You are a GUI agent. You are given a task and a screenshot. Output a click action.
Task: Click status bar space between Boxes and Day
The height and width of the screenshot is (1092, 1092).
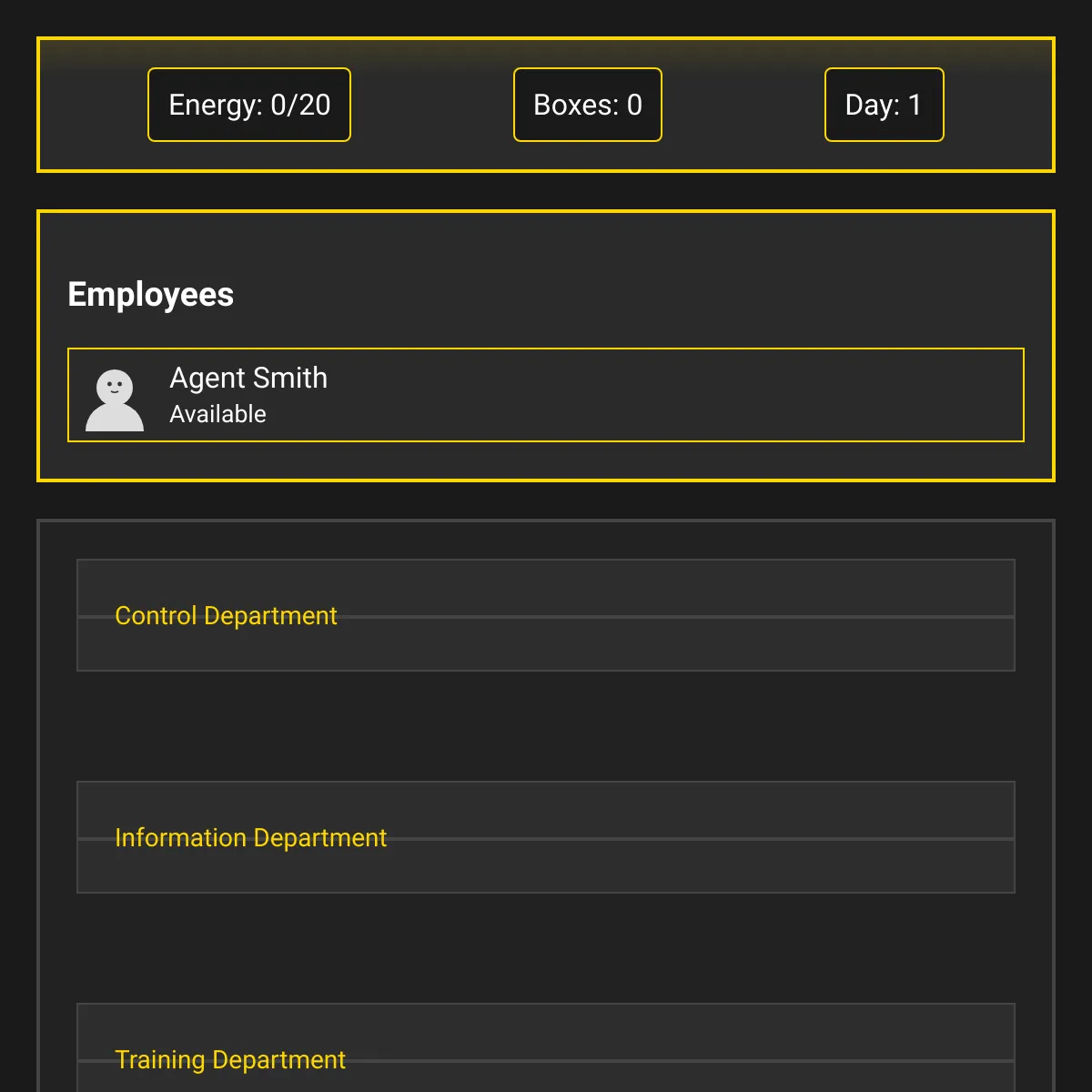[743, 105]
